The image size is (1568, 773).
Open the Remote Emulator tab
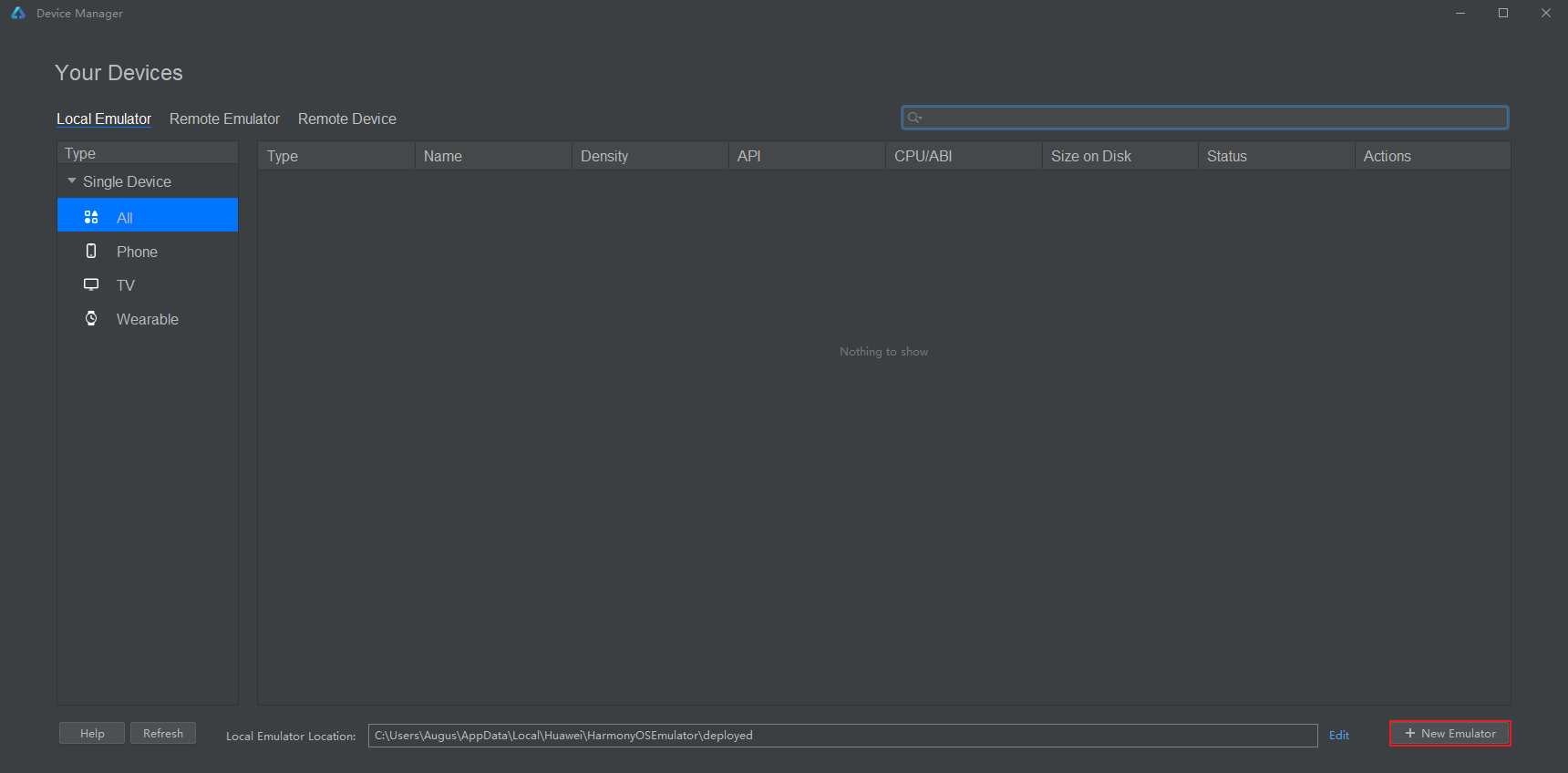click(224, 119)
